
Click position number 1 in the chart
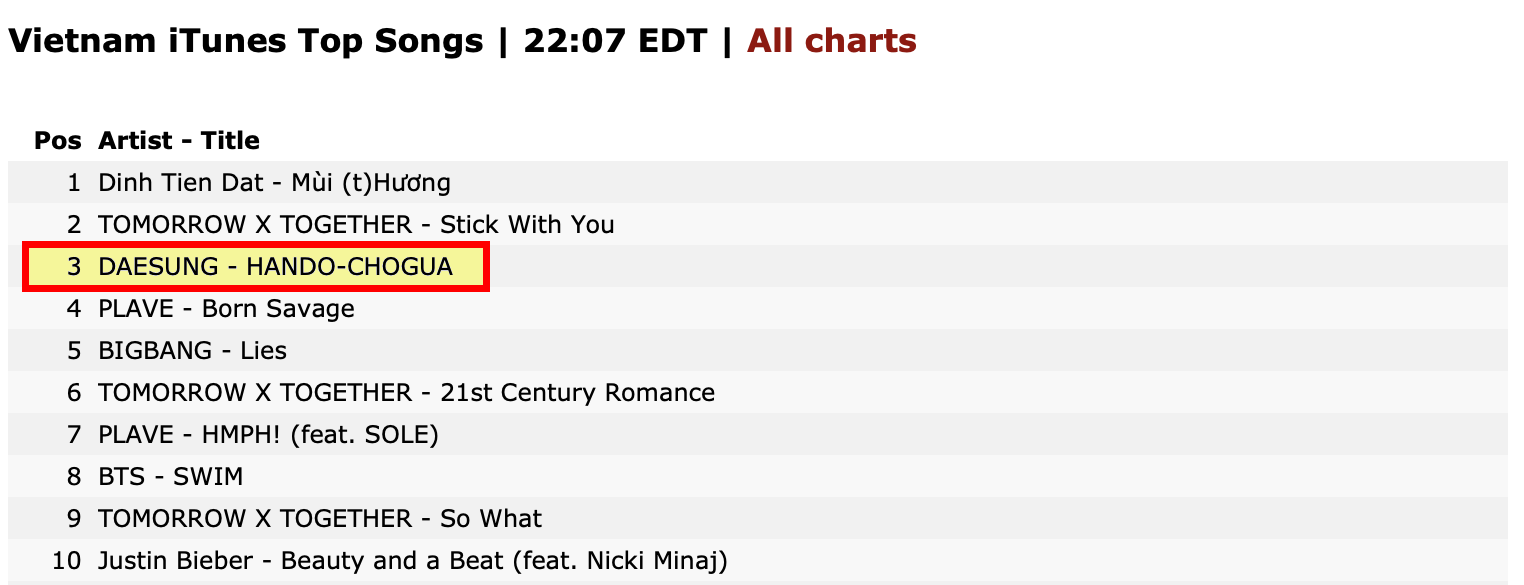point(73,183)
